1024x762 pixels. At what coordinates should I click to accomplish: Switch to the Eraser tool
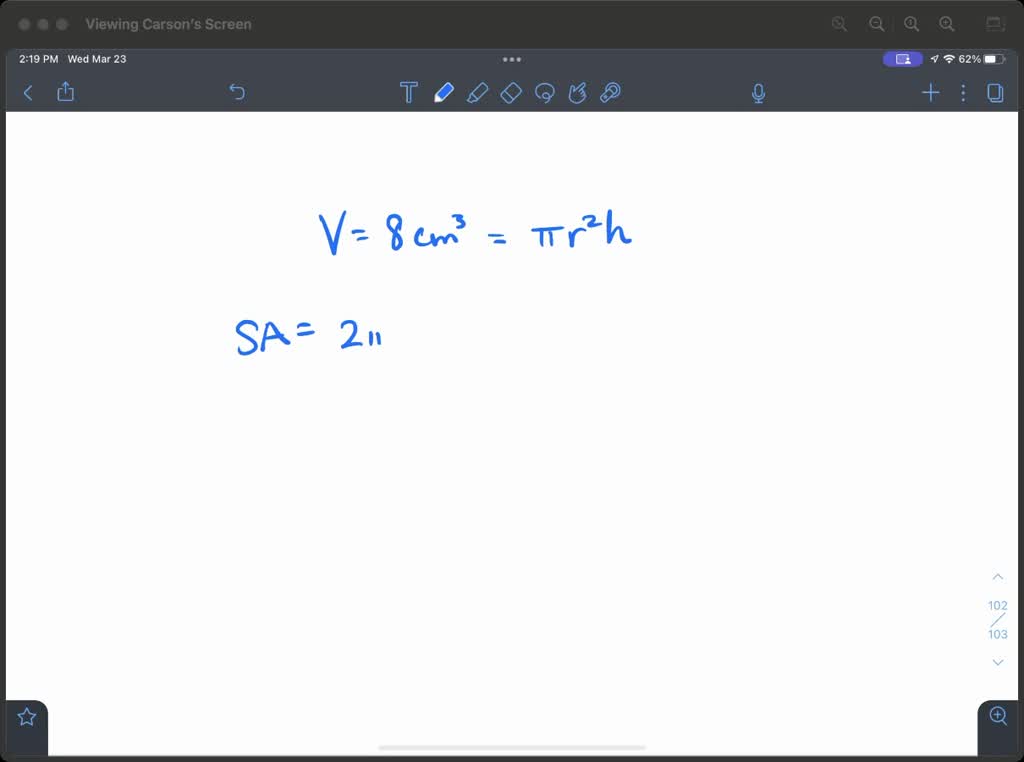coord(511,92)
